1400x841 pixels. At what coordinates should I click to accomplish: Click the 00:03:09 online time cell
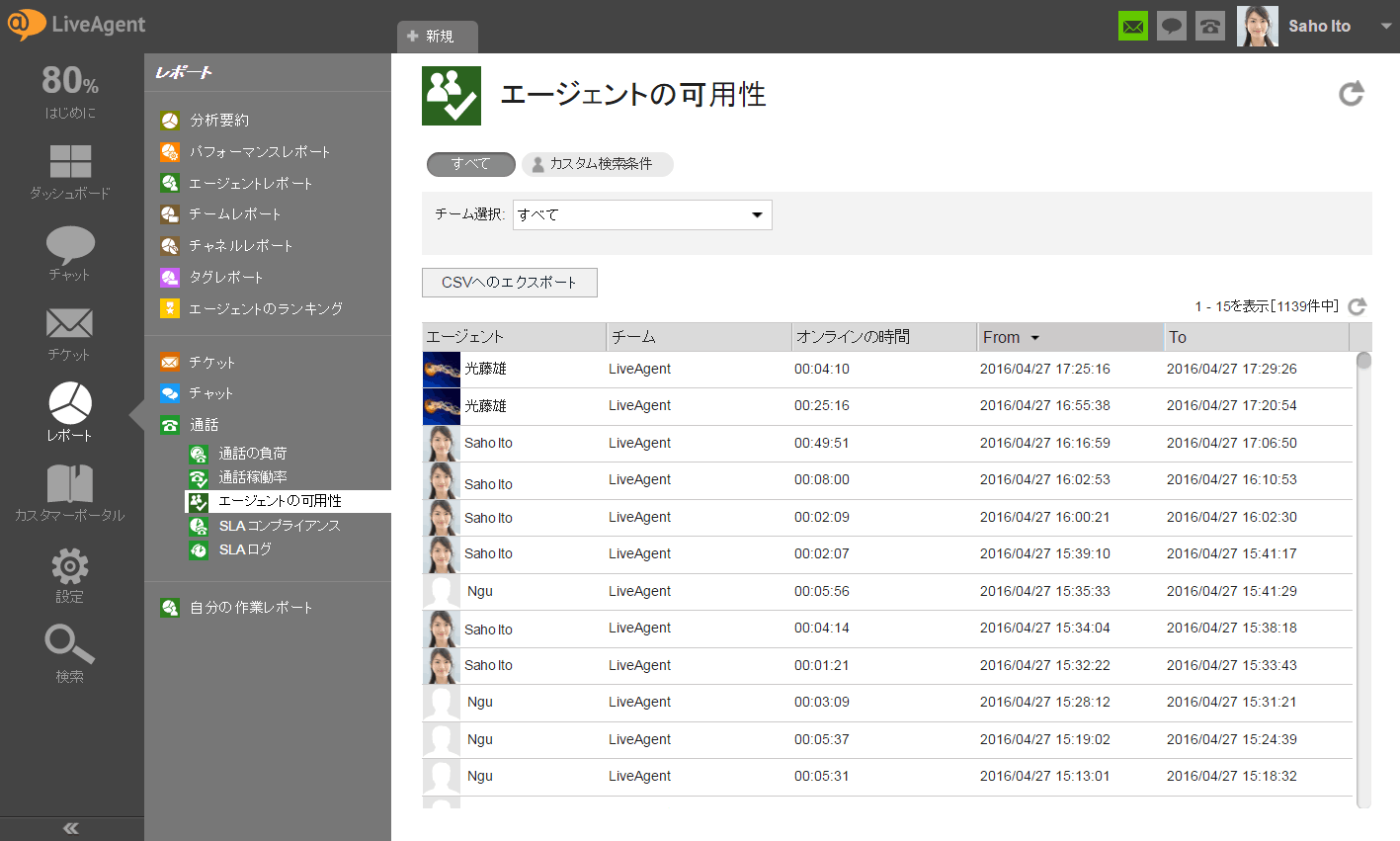pos(822,702)
